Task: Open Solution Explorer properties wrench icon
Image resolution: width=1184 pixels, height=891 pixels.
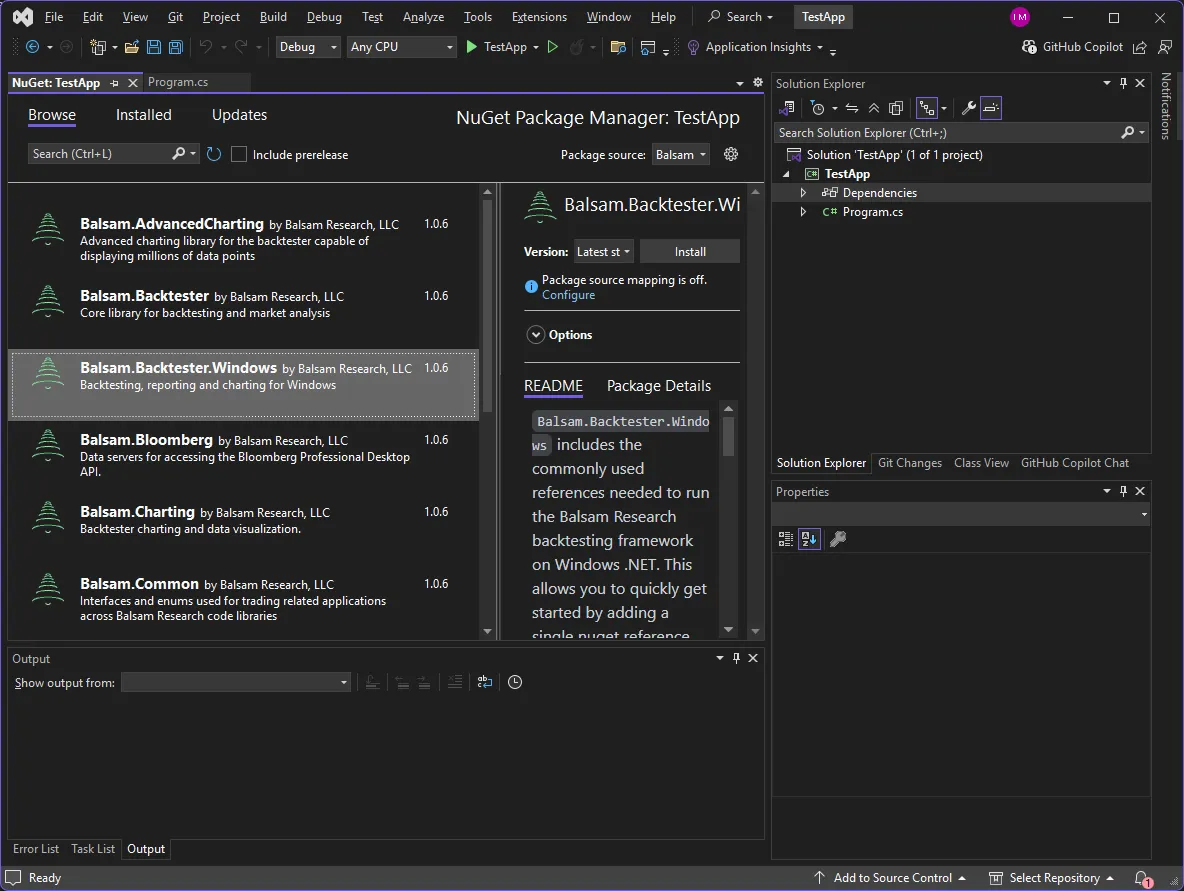Action: pyautogui.click(x=968, y=108)
